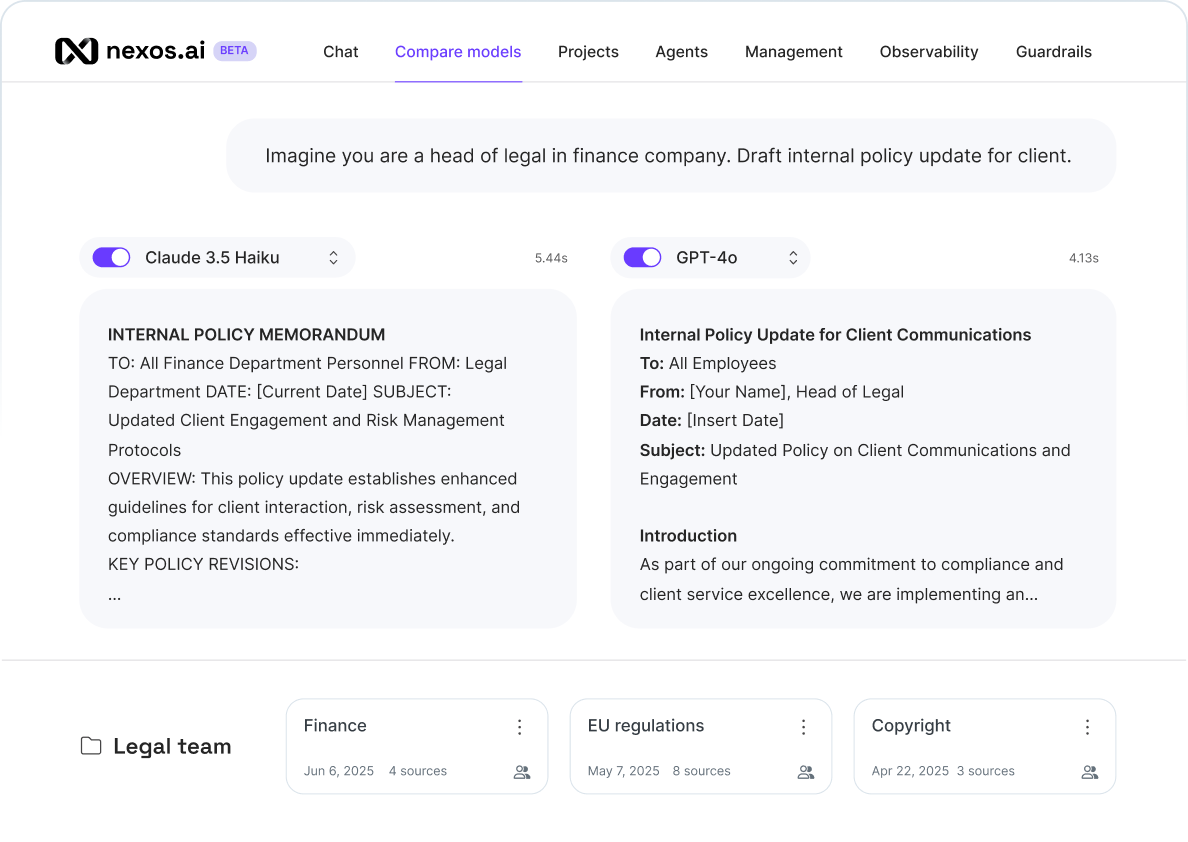The height and width of the screenshot is (842, 1188).
Task: Go to the Projects tab
Action: (x=588, y=52)
